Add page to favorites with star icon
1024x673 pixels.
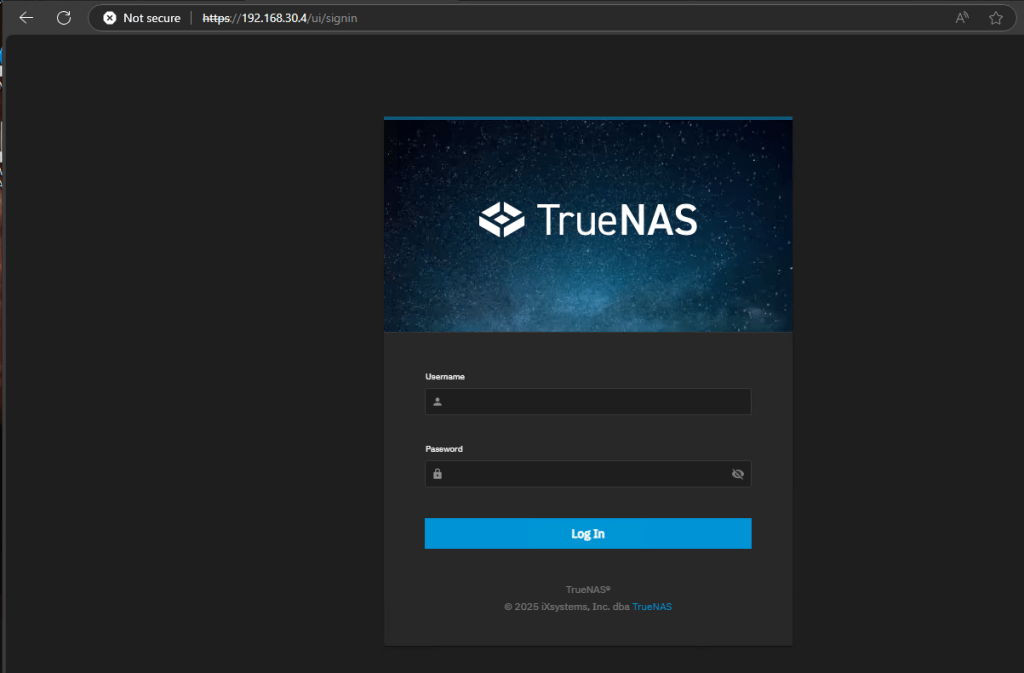(x=995, y=18)
